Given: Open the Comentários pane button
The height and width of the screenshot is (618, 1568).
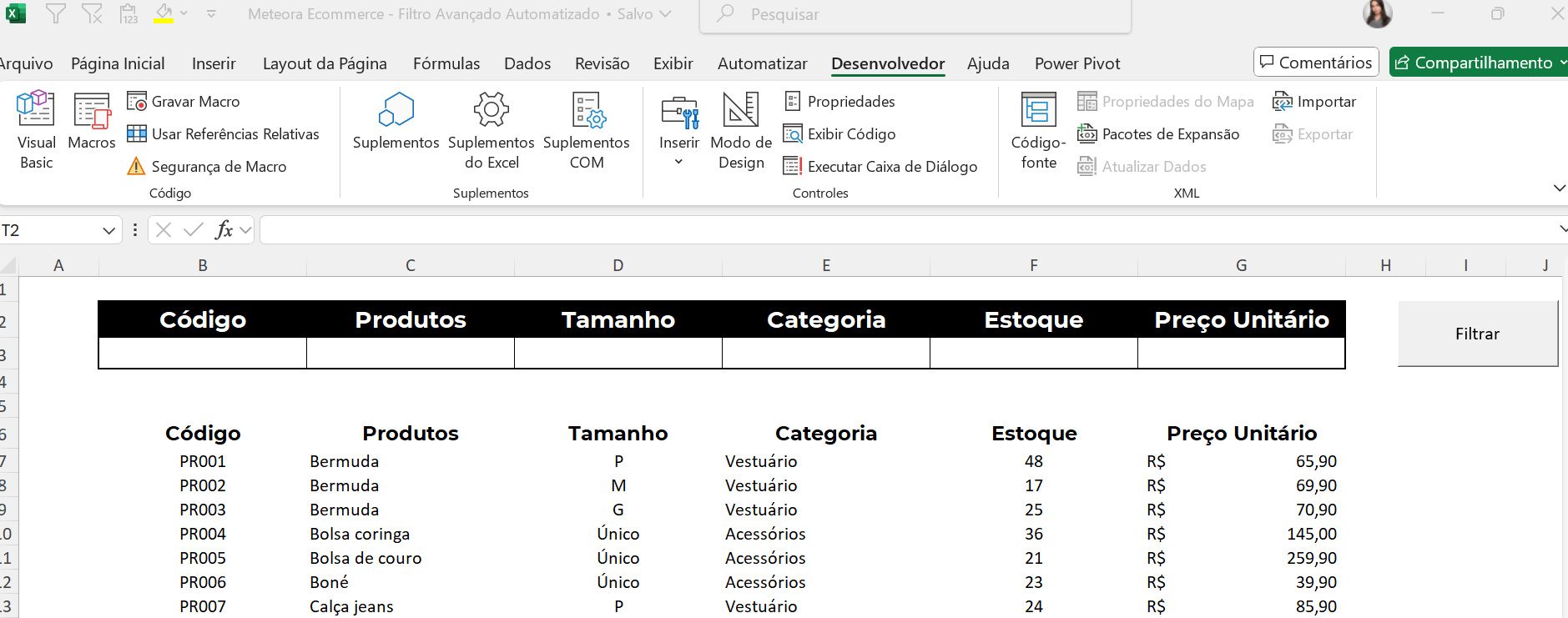Looking at the screenshot, I should point(1315,63).
